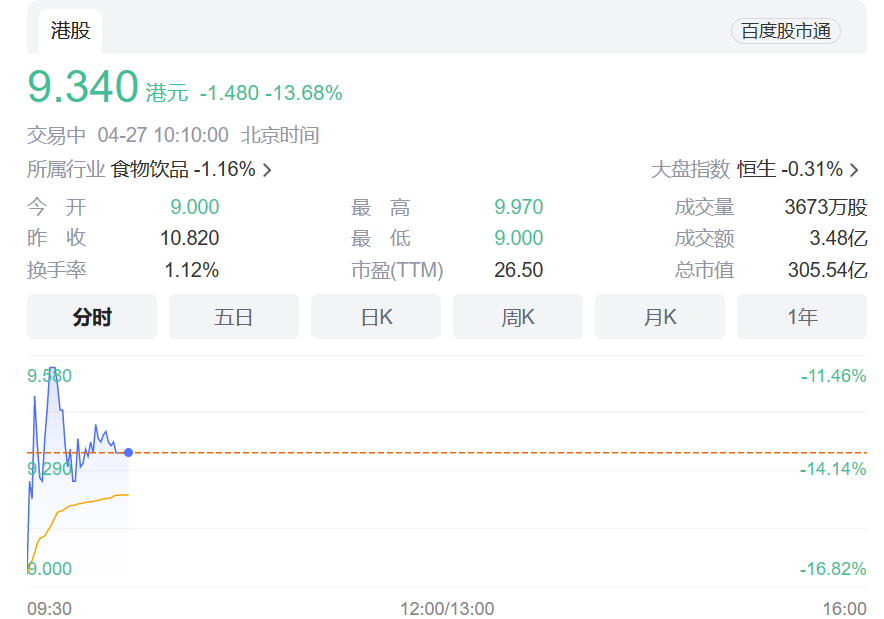Click the 成交量 3673万股 value

pyautogui.click(x=826, y=208)
